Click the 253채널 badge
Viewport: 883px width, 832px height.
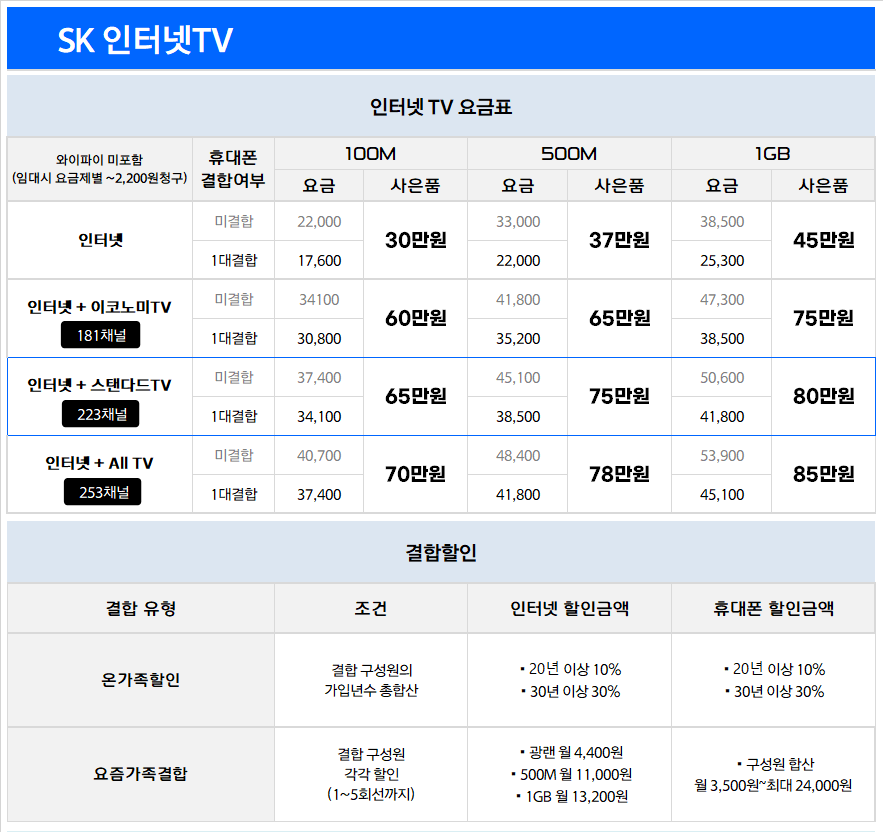tap(102, 492)
